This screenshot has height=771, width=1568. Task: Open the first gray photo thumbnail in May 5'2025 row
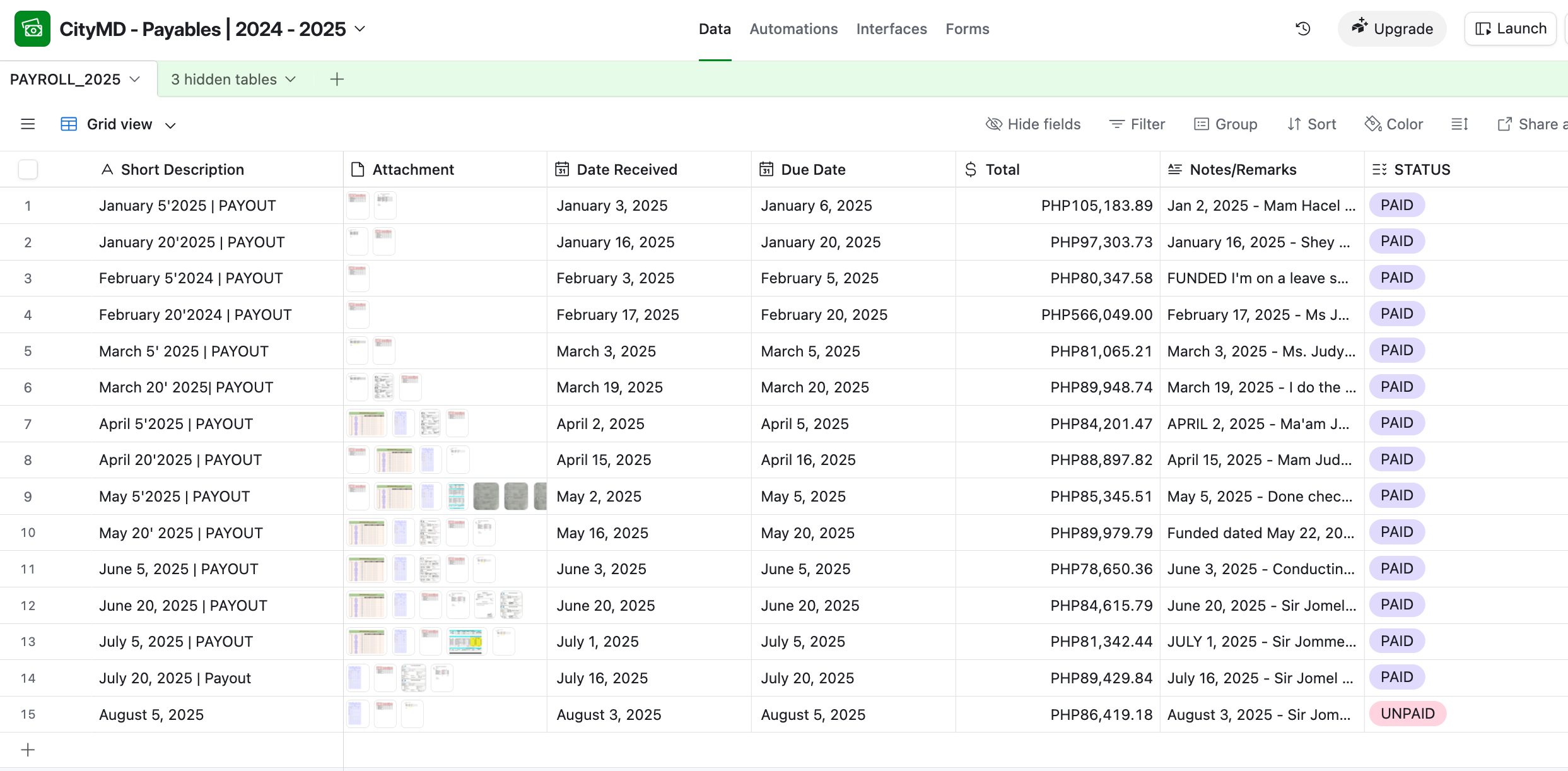(x=486, y=497)
